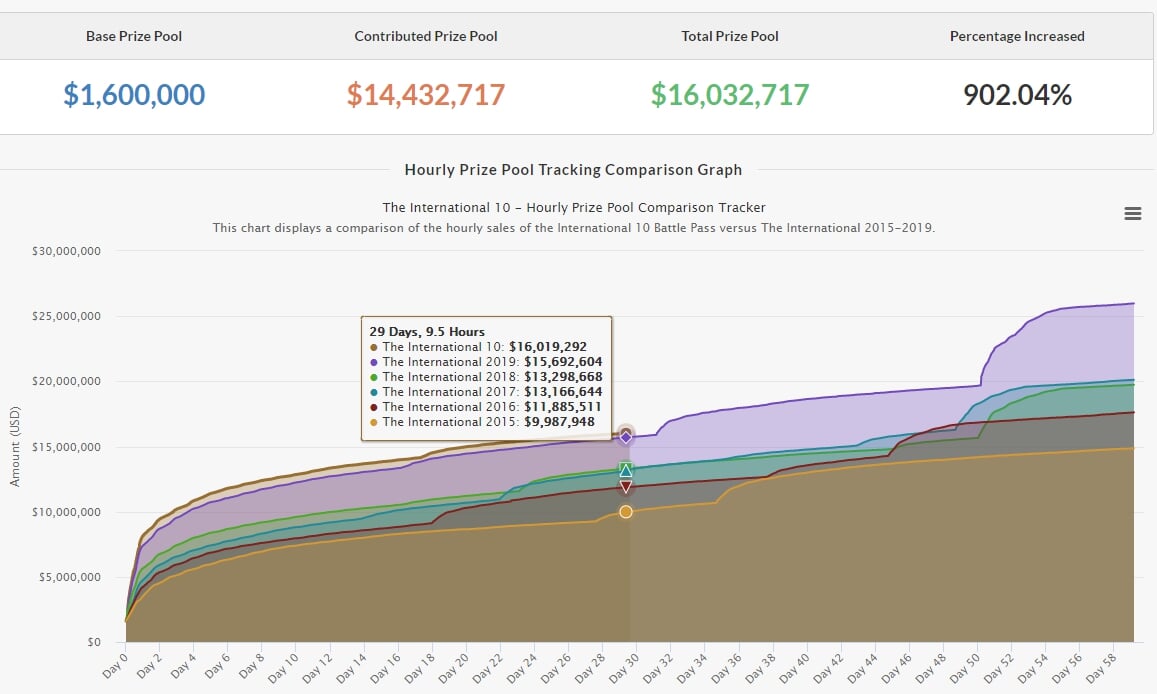Click the tooltip row "The International 10: $16,019,292"
The image size is (1157, 694).
(479, 347)
